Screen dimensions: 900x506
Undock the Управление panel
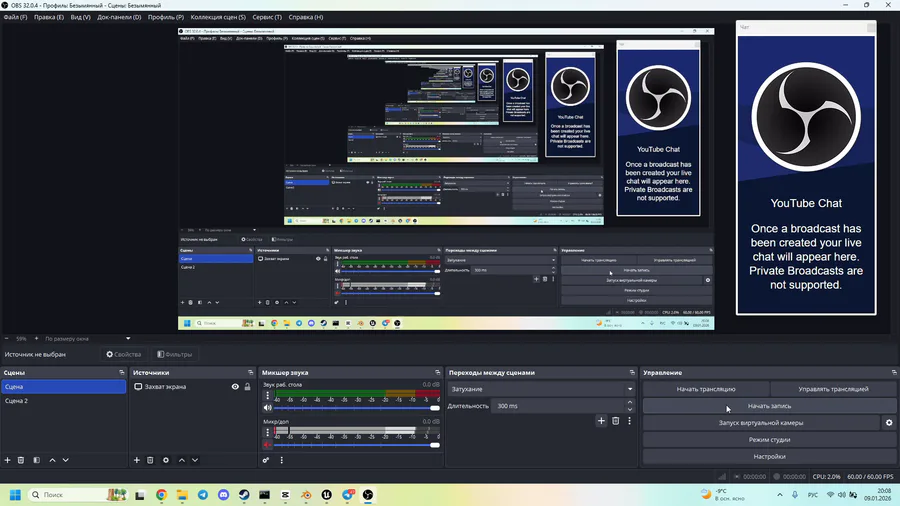pos(894,372)
